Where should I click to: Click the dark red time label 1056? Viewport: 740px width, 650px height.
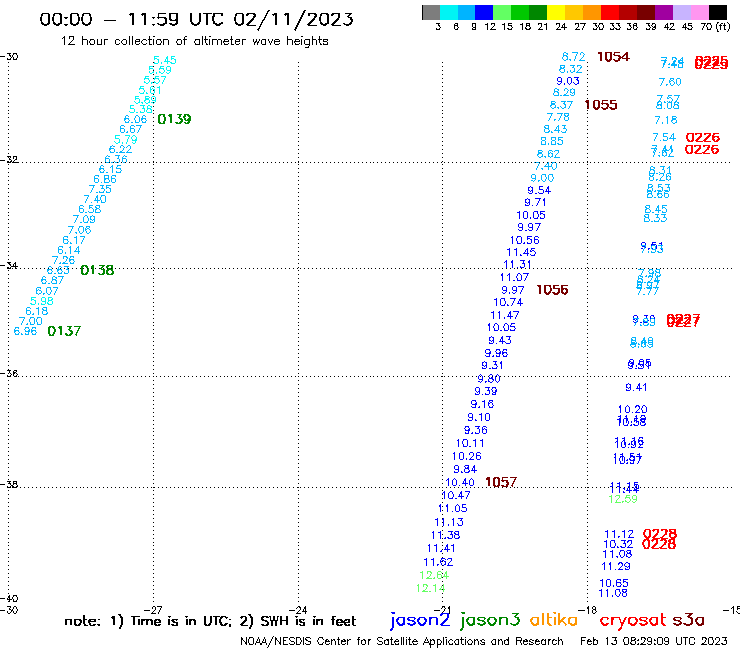552,289
